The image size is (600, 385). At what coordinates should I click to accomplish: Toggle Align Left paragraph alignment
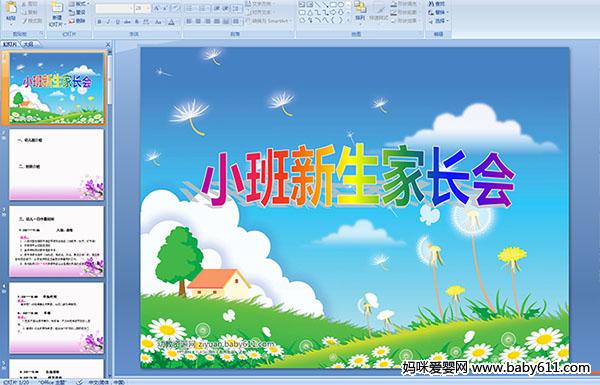click(189, 21)
